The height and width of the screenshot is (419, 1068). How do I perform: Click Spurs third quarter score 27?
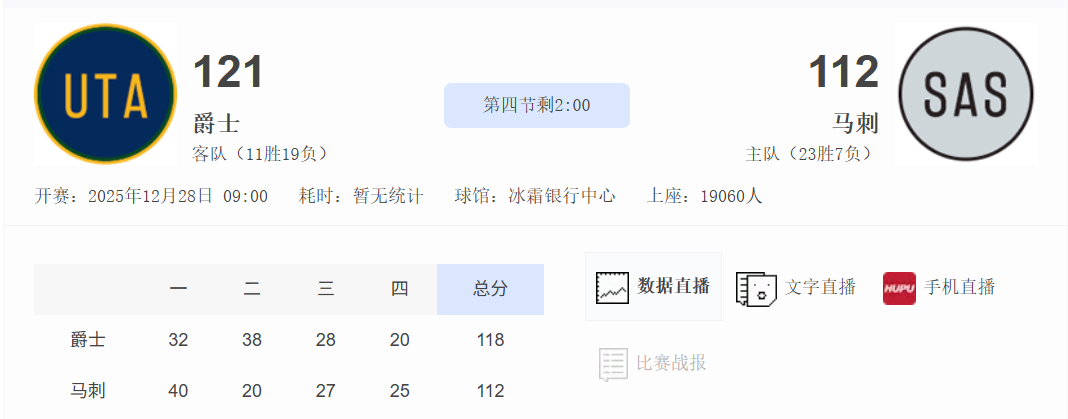coord(326,391)
